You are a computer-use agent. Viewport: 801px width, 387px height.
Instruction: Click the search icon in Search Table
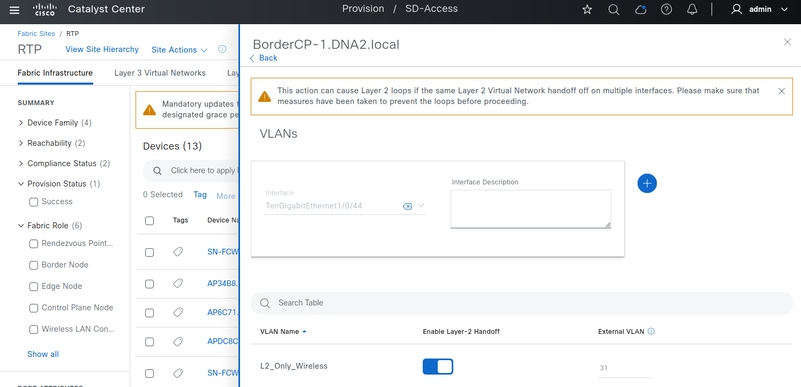[x=265, y=303]
